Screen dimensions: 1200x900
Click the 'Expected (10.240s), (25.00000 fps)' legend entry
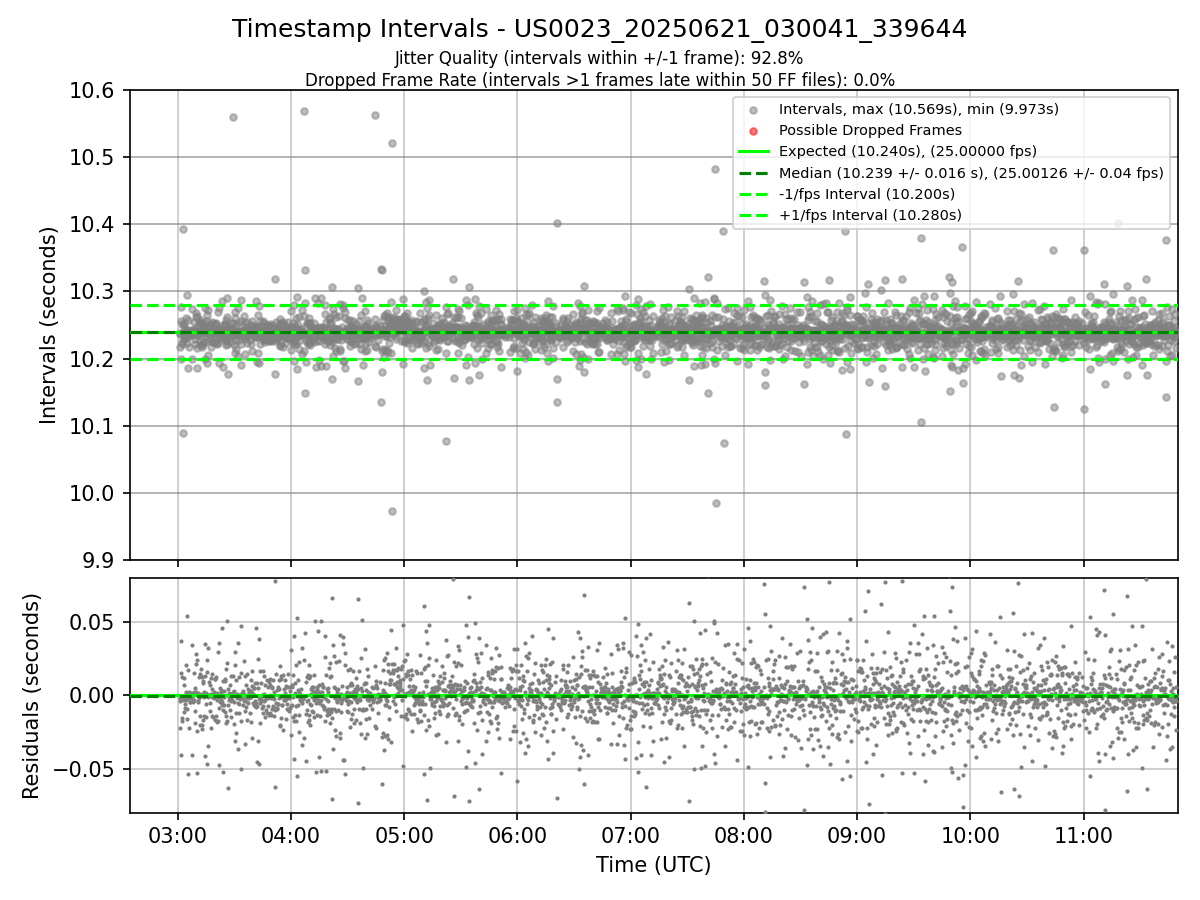coord(907,151)
